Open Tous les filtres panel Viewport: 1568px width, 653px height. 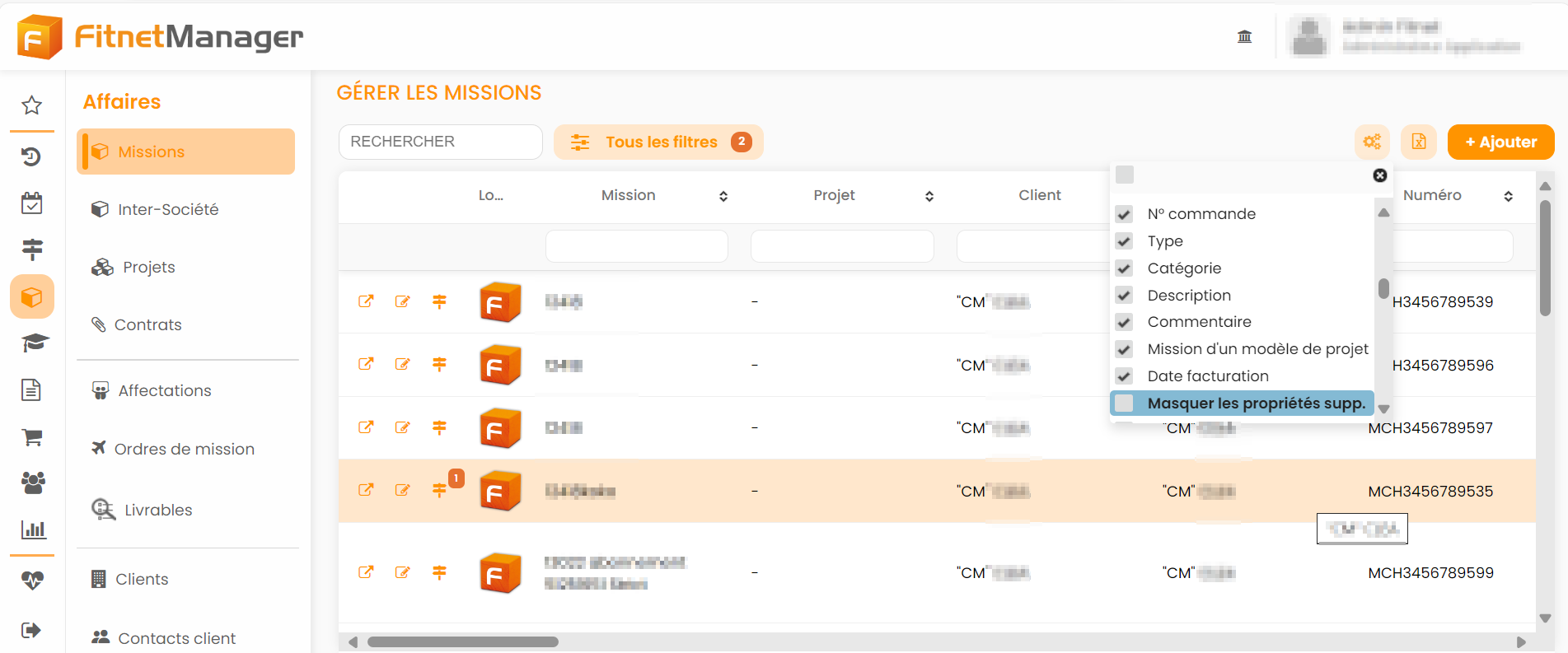[x=658, y=142]
